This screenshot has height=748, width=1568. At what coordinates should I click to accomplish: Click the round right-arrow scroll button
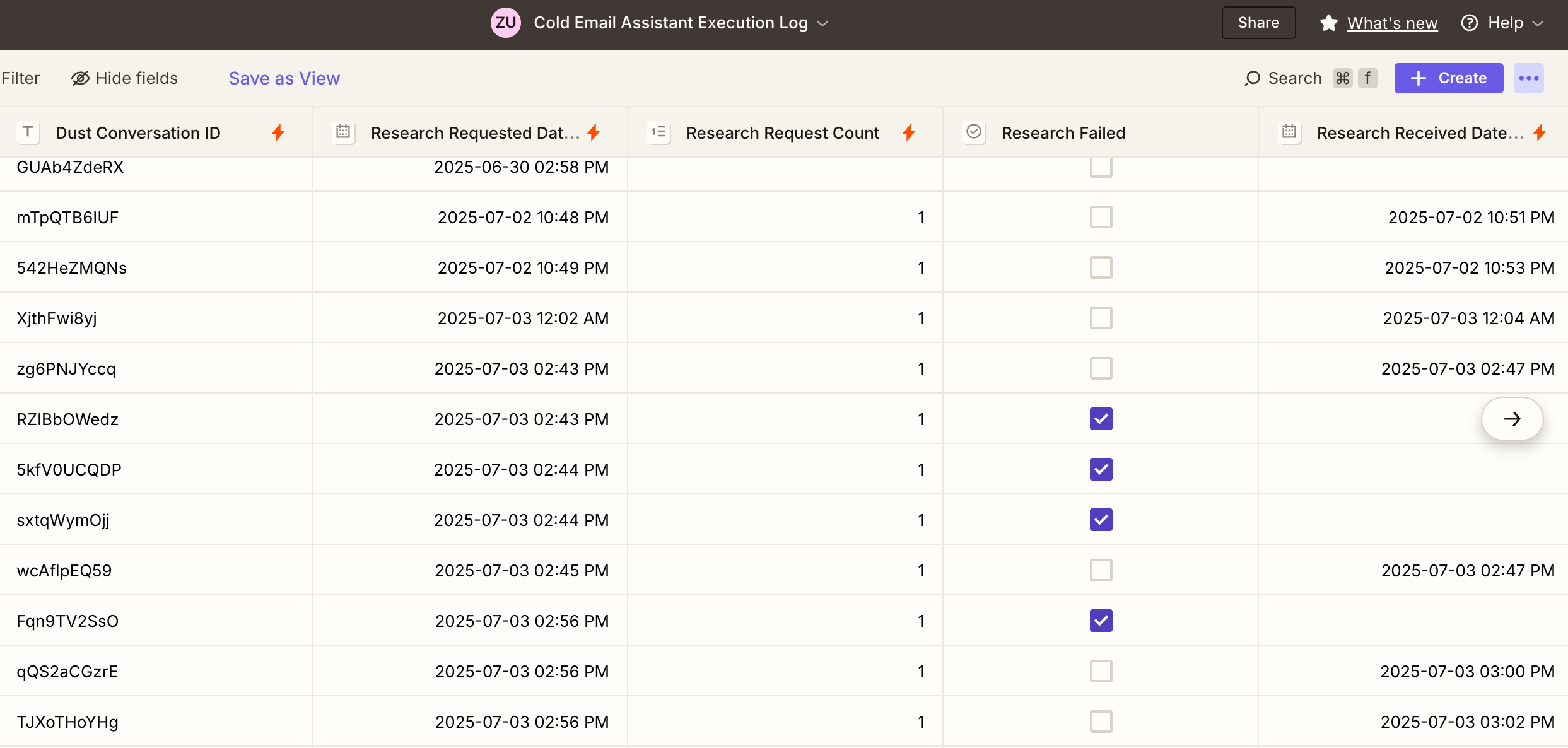tap(1512, 419)
